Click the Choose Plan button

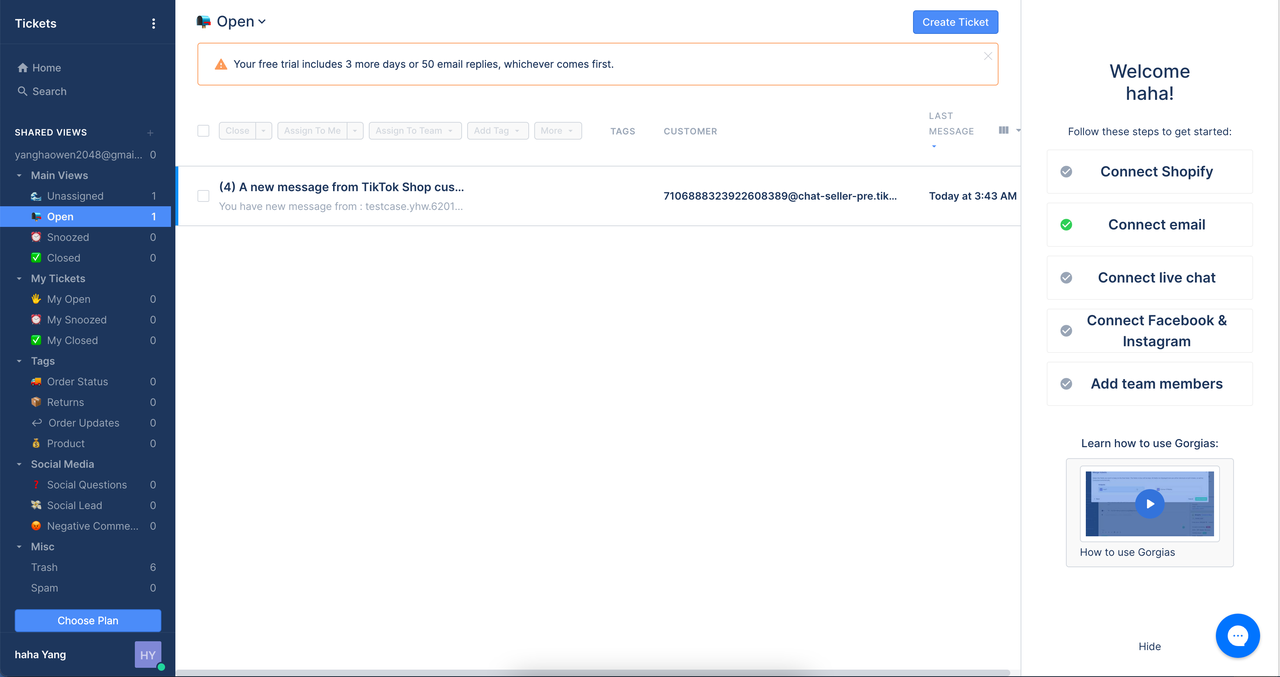click(88, 620)
